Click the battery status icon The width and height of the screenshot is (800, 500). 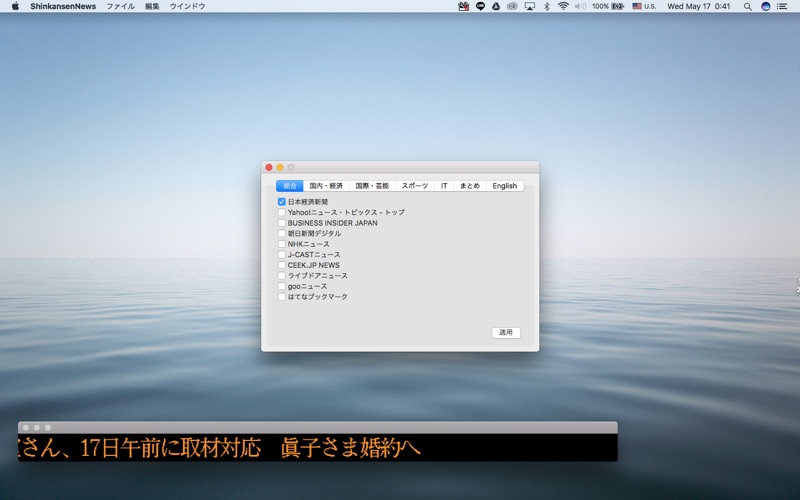click(618, 6)
